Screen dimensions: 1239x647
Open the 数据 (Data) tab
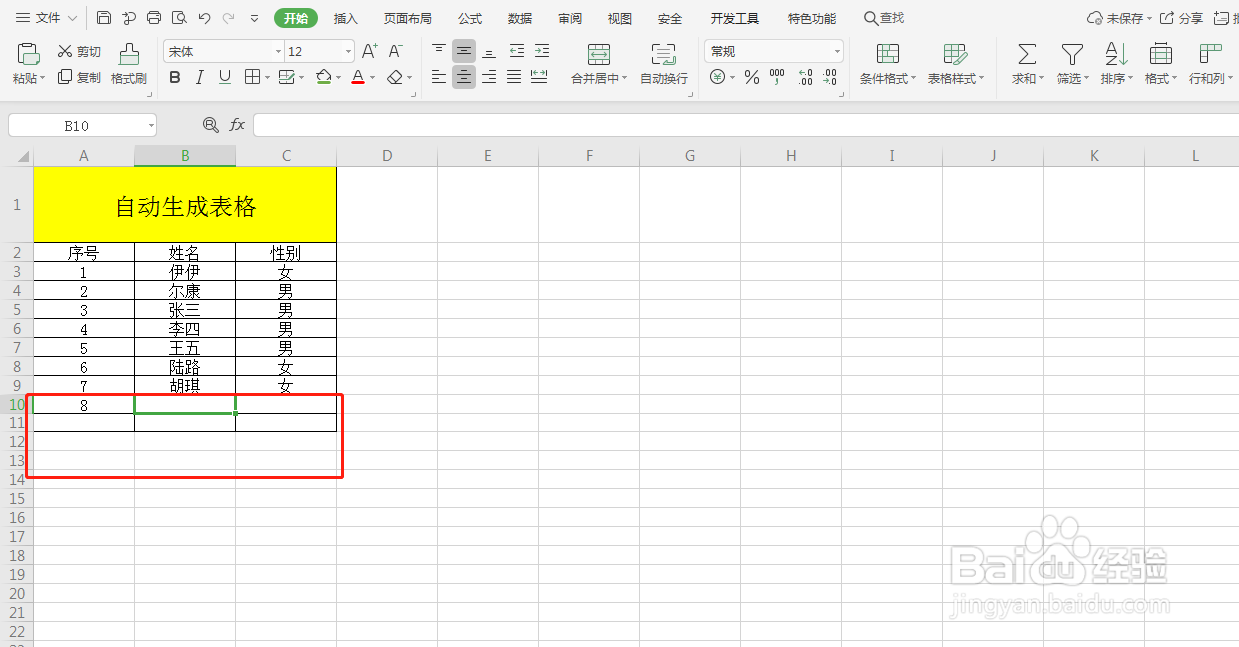[x=520, y=18]
